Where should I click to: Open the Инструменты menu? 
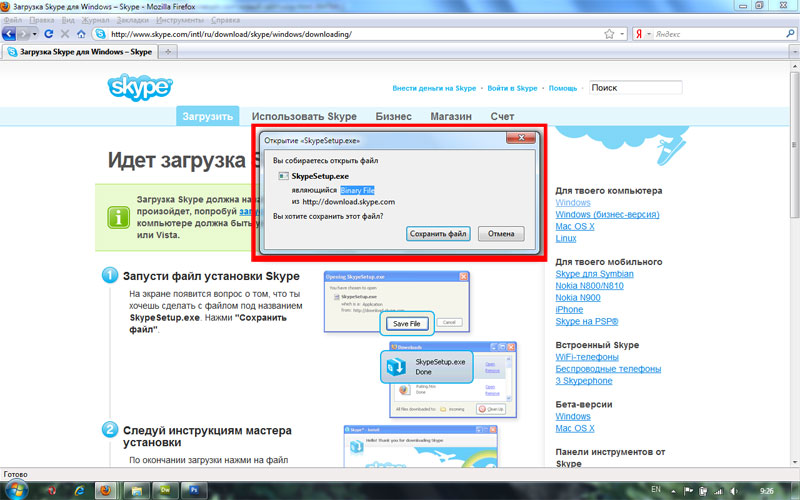click(x=180, y=20)
